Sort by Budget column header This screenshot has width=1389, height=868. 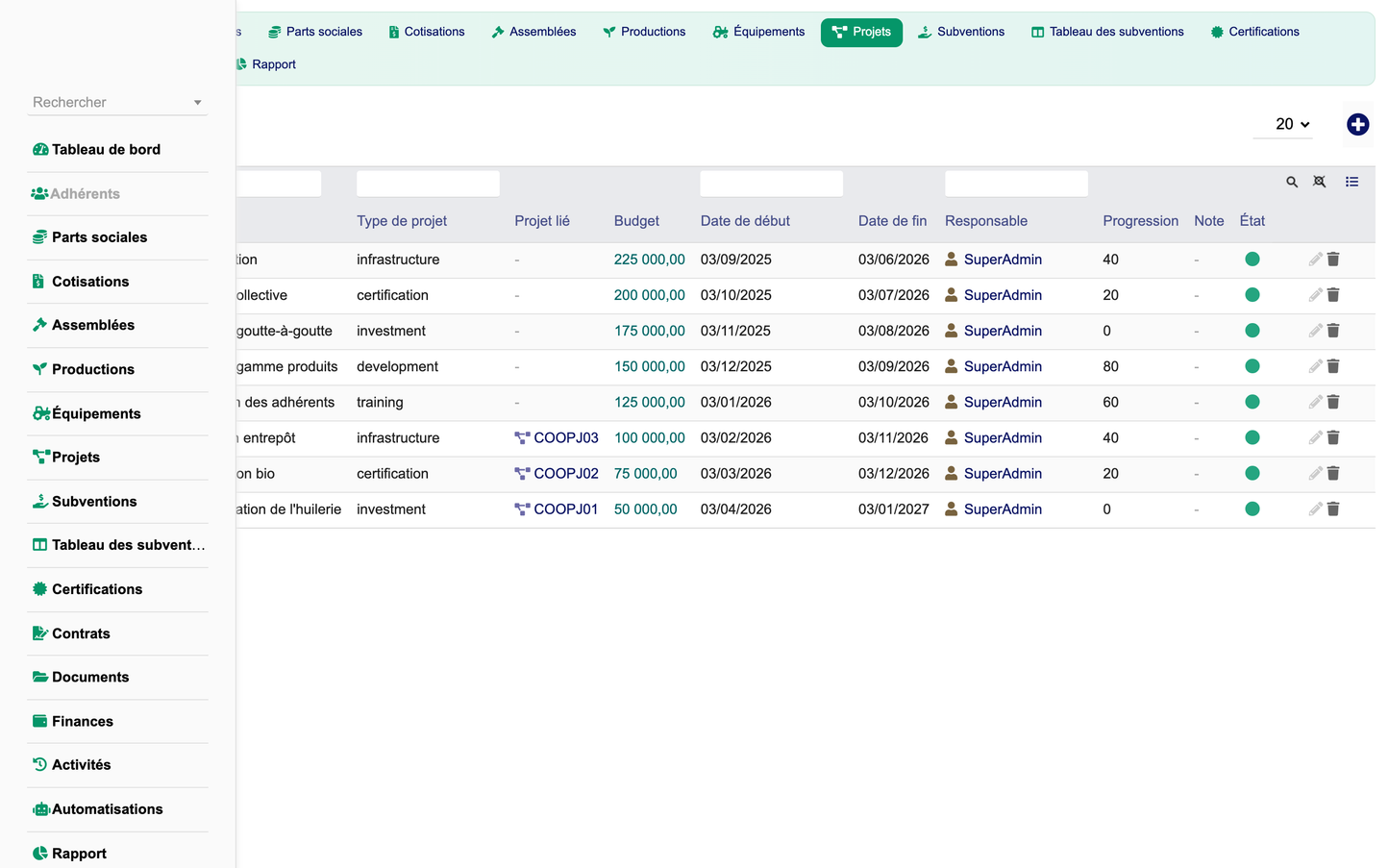click(636, 221)
